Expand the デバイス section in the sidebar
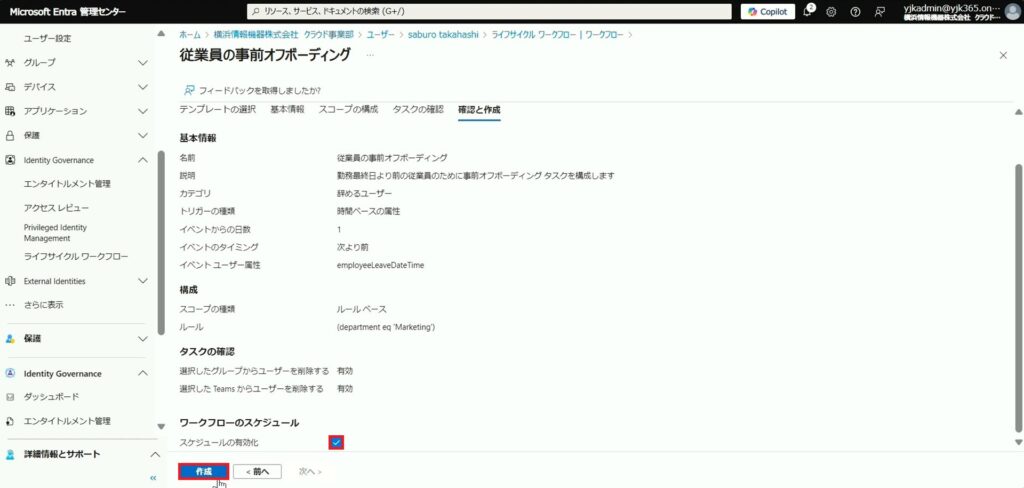1024x488 pixels. click(x=142, y=87)
